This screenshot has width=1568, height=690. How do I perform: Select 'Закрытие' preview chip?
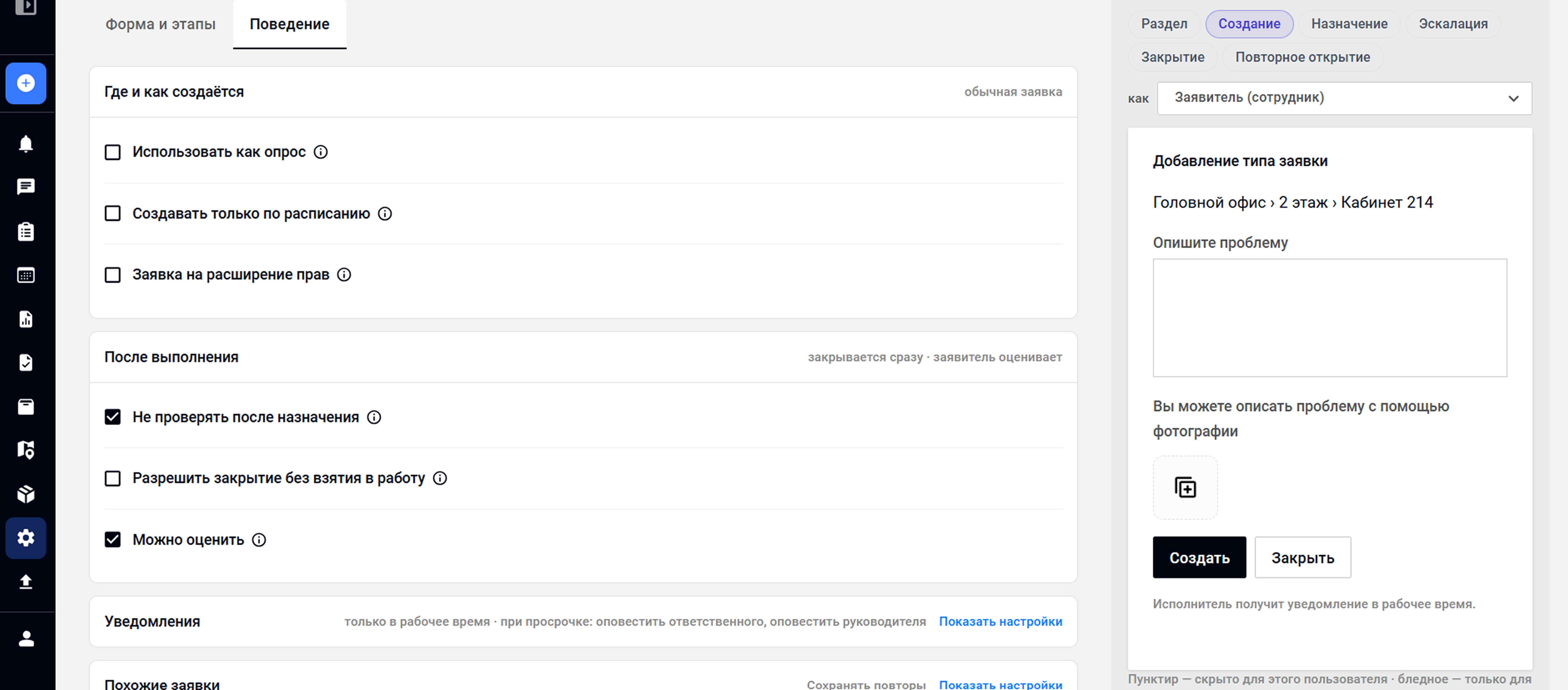[1172, 57]
